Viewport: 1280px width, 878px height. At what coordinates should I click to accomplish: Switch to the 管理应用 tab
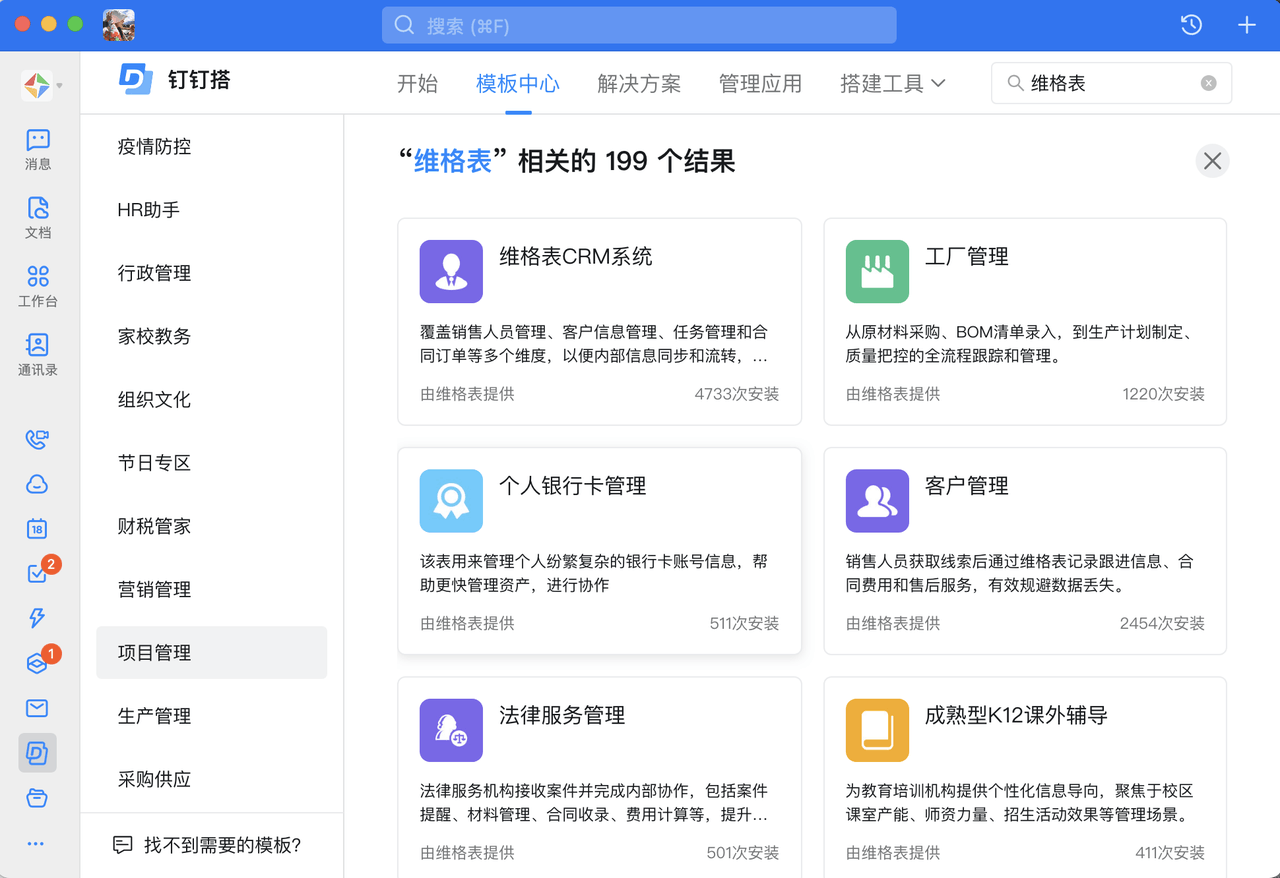[760, 84]
